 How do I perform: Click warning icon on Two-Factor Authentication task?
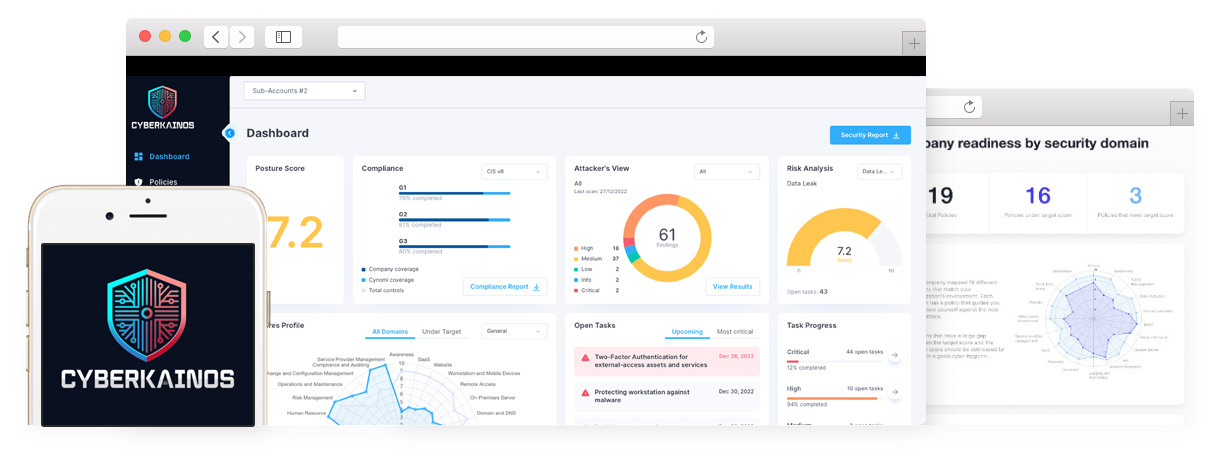point(585,357)
